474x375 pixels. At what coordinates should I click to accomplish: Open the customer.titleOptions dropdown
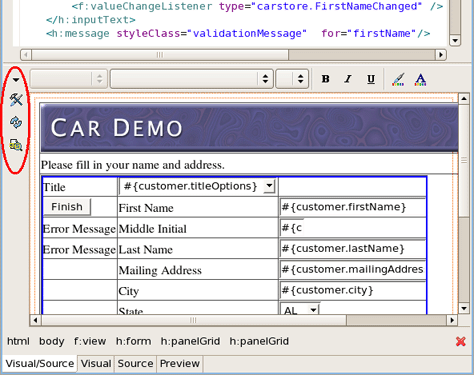coord(197,186)
